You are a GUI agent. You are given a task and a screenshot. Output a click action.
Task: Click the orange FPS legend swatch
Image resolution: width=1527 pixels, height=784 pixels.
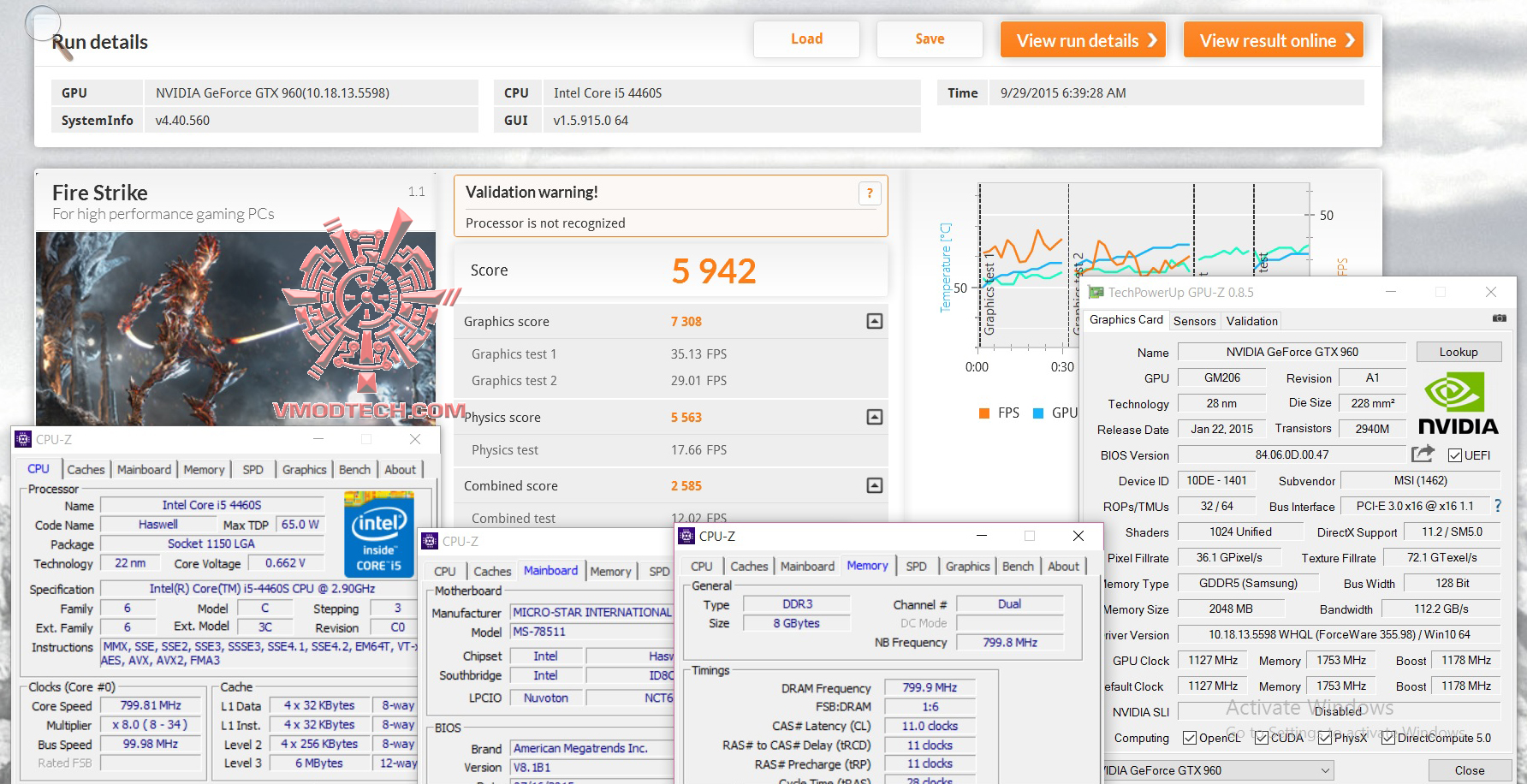[984, 413]
